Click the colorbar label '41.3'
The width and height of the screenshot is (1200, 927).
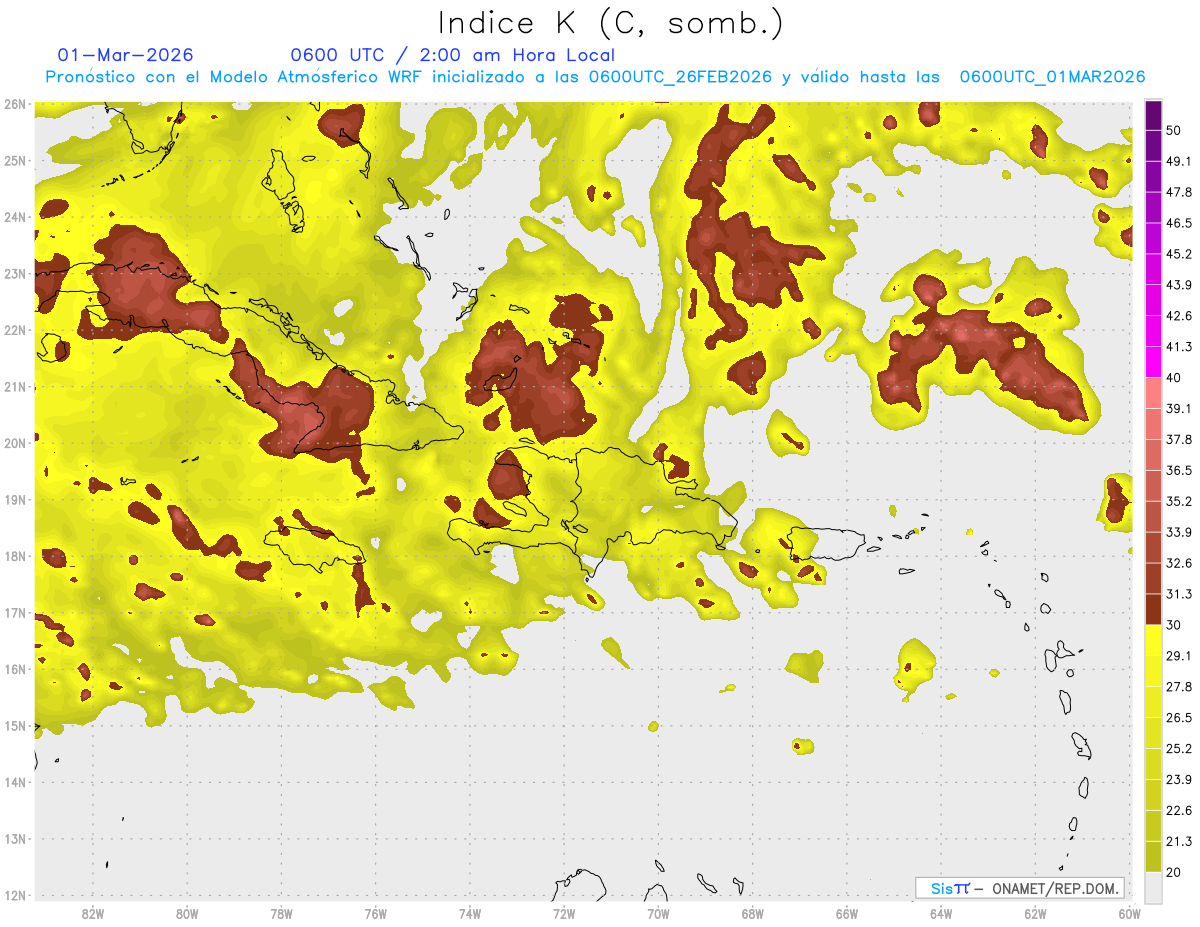point(1178,347)
